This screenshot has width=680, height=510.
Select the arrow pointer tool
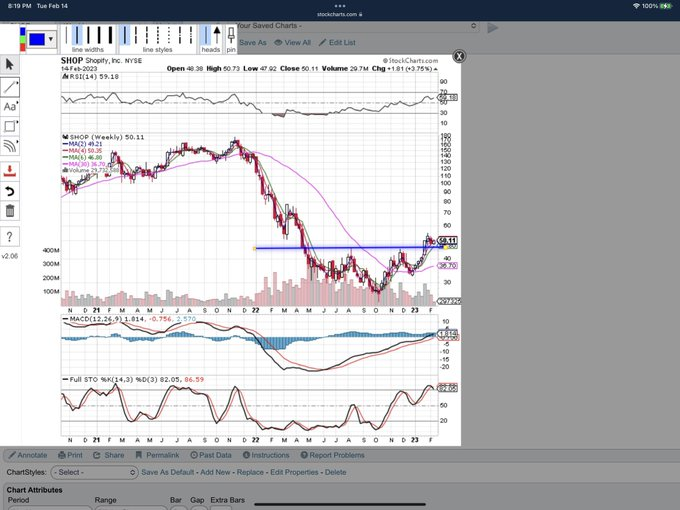tap(10, 64)
